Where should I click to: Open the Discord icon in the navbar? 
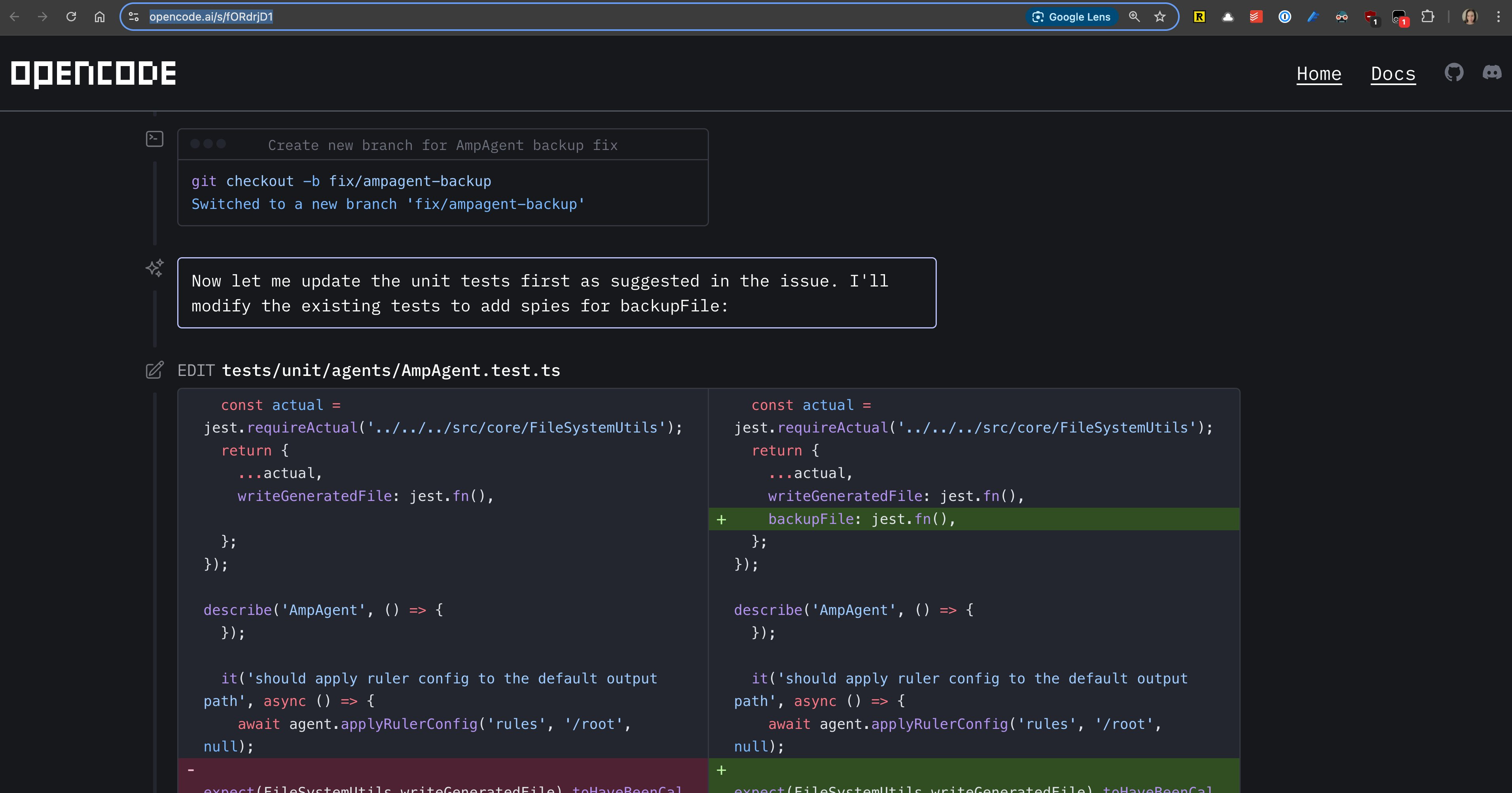tap(1491, 73)
